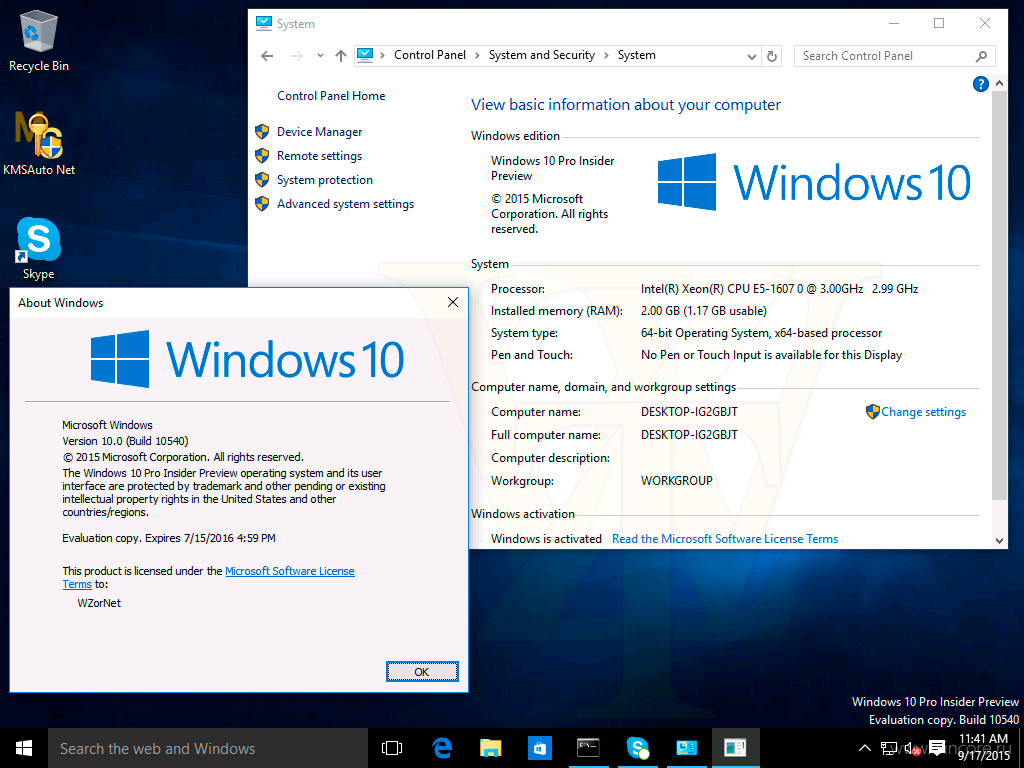Open File Explorer from taskbar
The height and width of the screenshot is (768, 1024).
click(x=490, y=748)
